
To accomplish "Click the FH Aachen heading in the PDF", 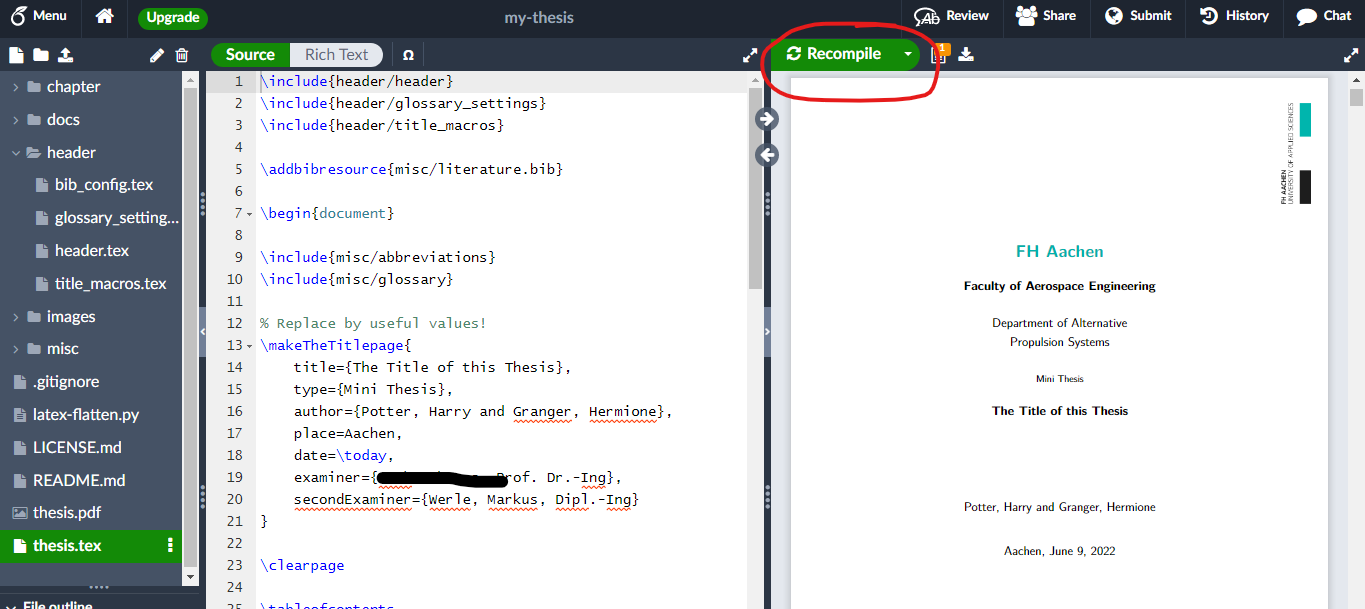I will (1059, 252).
